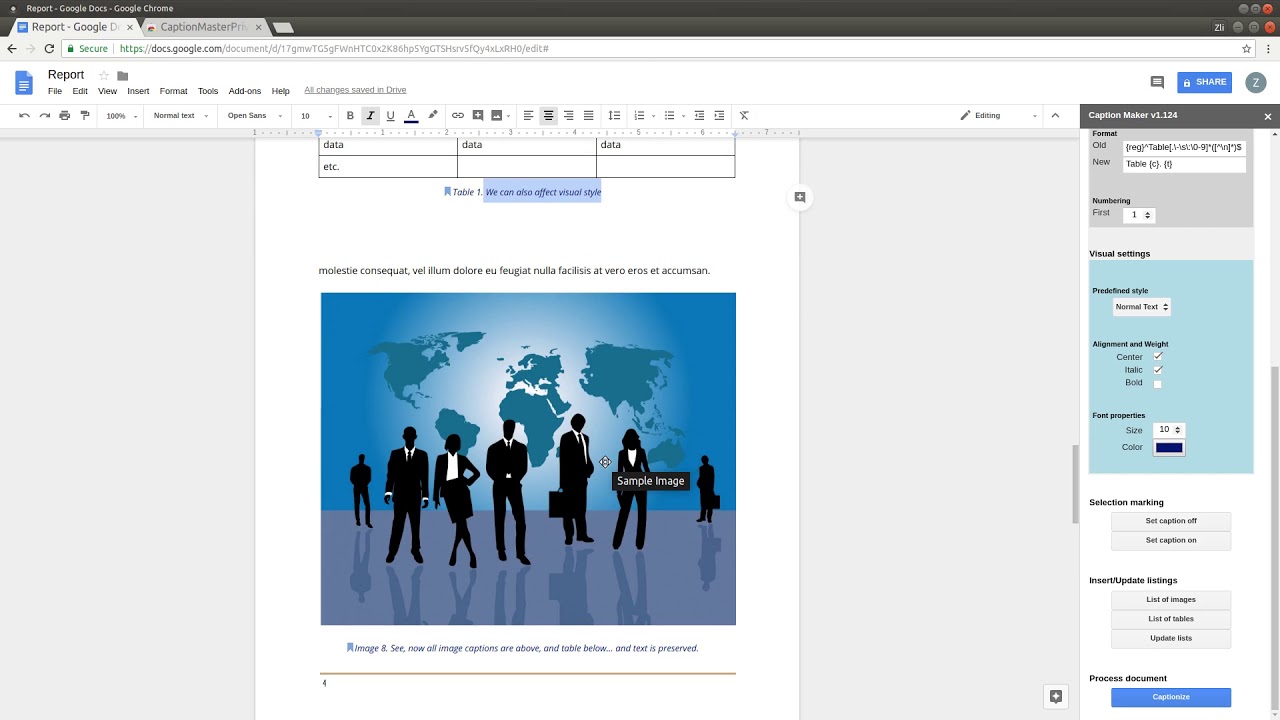Open the Format menu
This screenshot has height=720, width=1280.
[173, 91]
